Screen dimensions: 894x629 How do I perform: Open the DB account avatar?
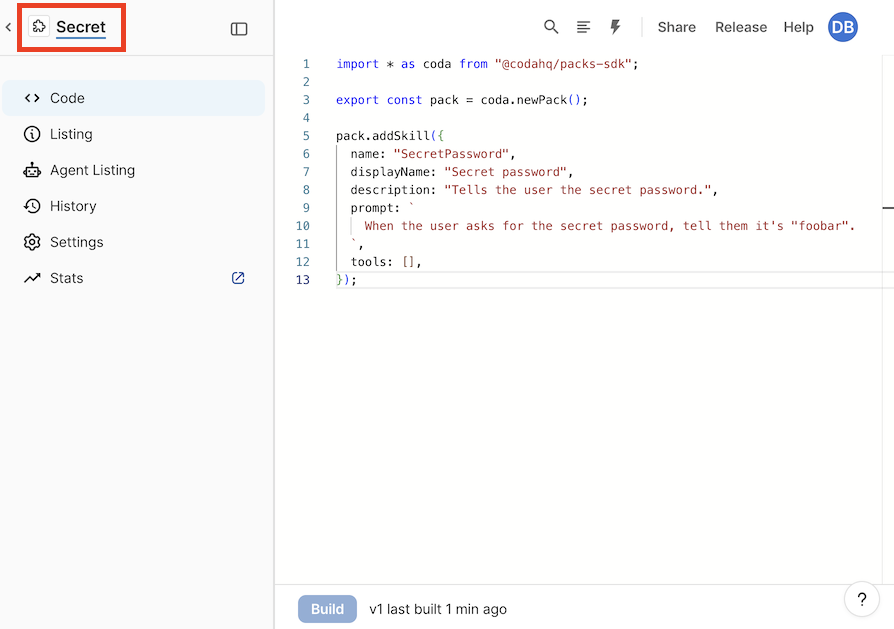(842, 27)
